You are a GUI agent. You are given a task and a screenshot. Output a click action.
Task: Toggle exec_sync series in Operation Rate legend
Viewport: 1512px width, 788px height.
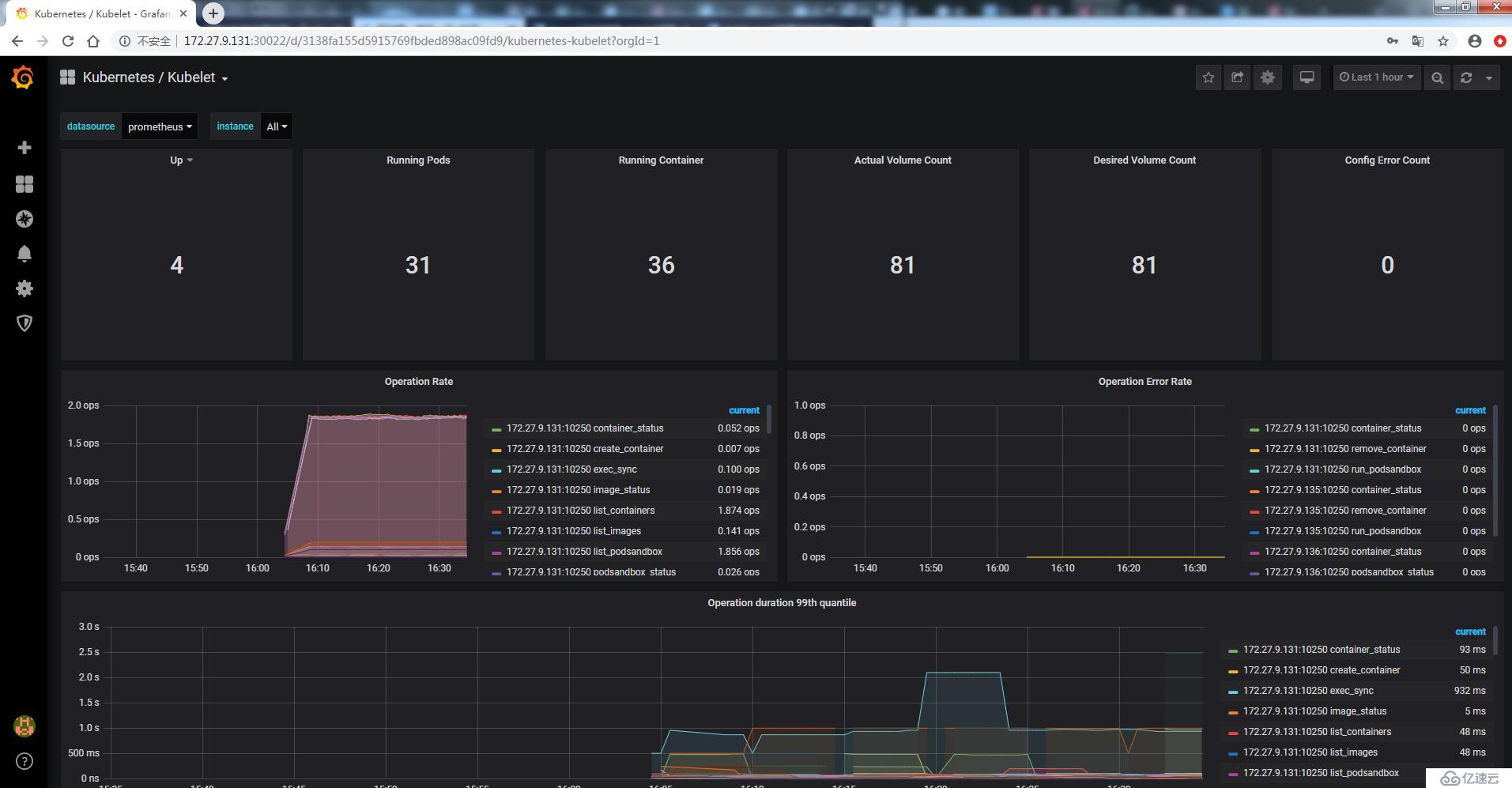pos(571,469)
